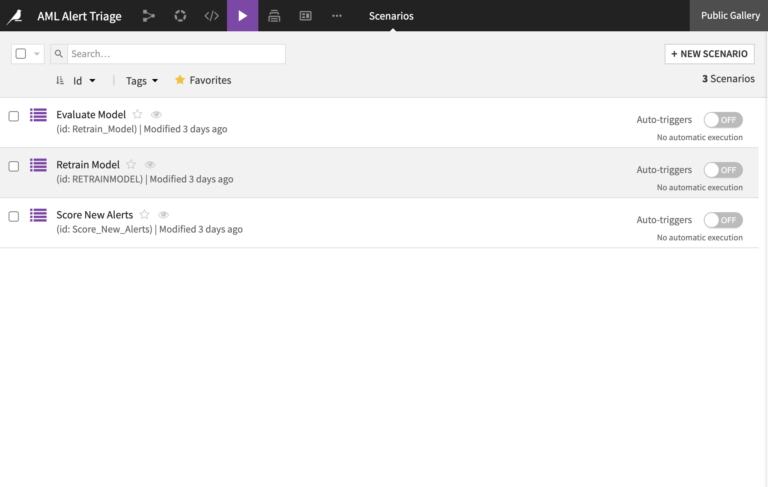Open the Dashboards icon in navbar
Viewport: 768px width, 487px height.
274,16
